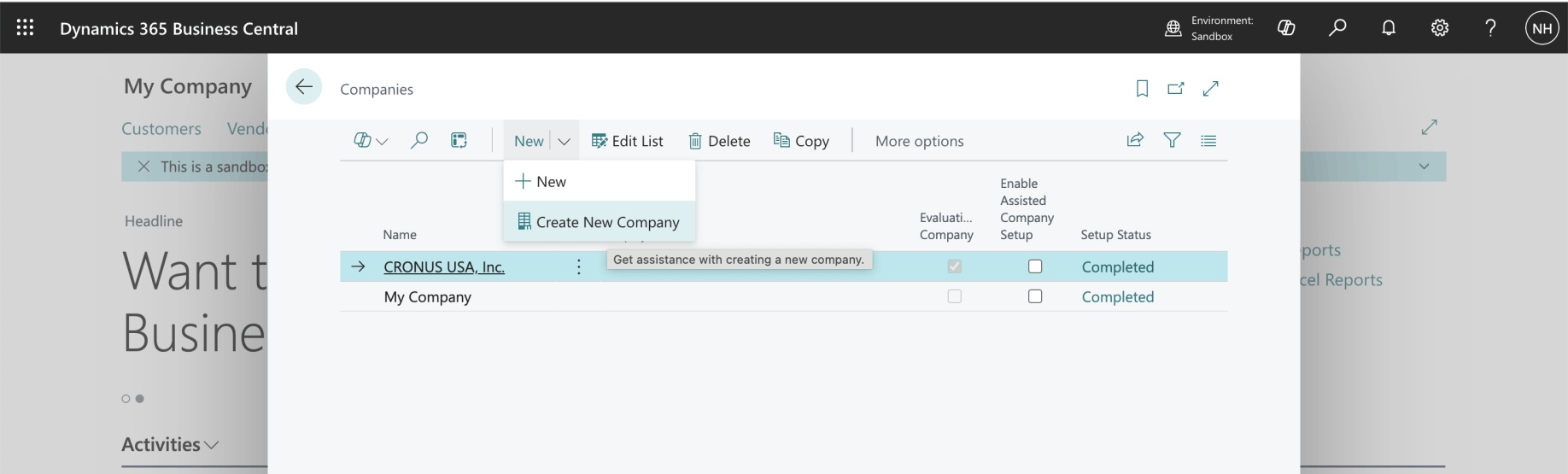Enable Assisted Setup for CRONUS USA, Inc.
The width and height of the screenshot is (1568, 474).
click(x=1035, y=266)
